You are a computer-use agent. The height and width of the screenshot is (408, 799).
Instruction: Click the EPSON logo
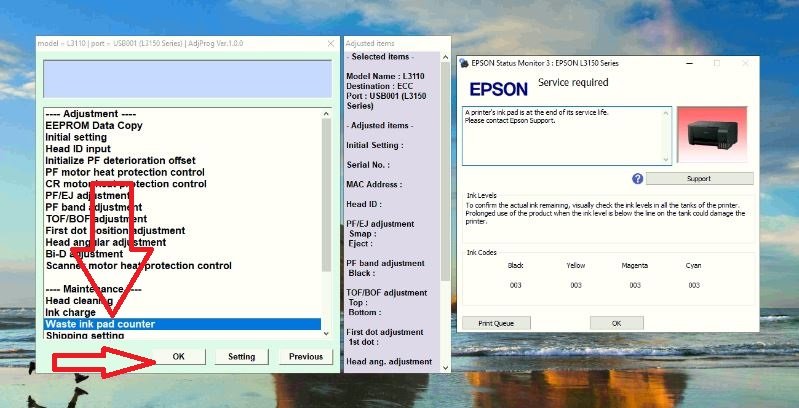point(498,90)
